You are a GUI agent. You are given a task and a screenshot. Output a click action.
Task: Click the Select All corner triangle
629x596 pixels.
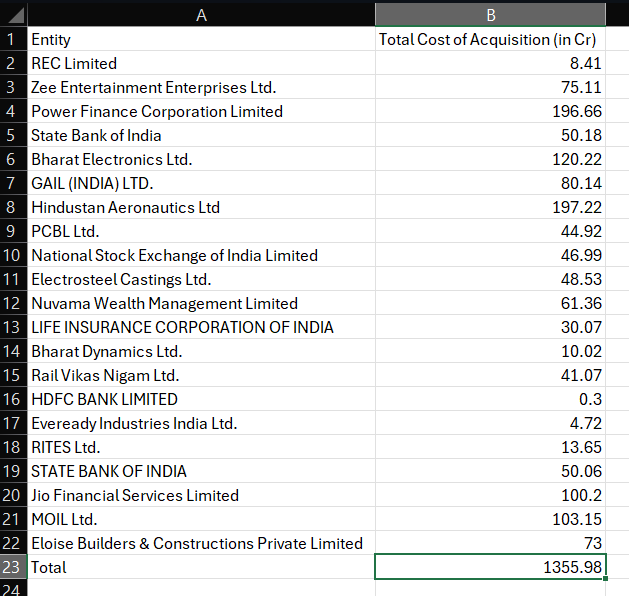pos(14,15)
